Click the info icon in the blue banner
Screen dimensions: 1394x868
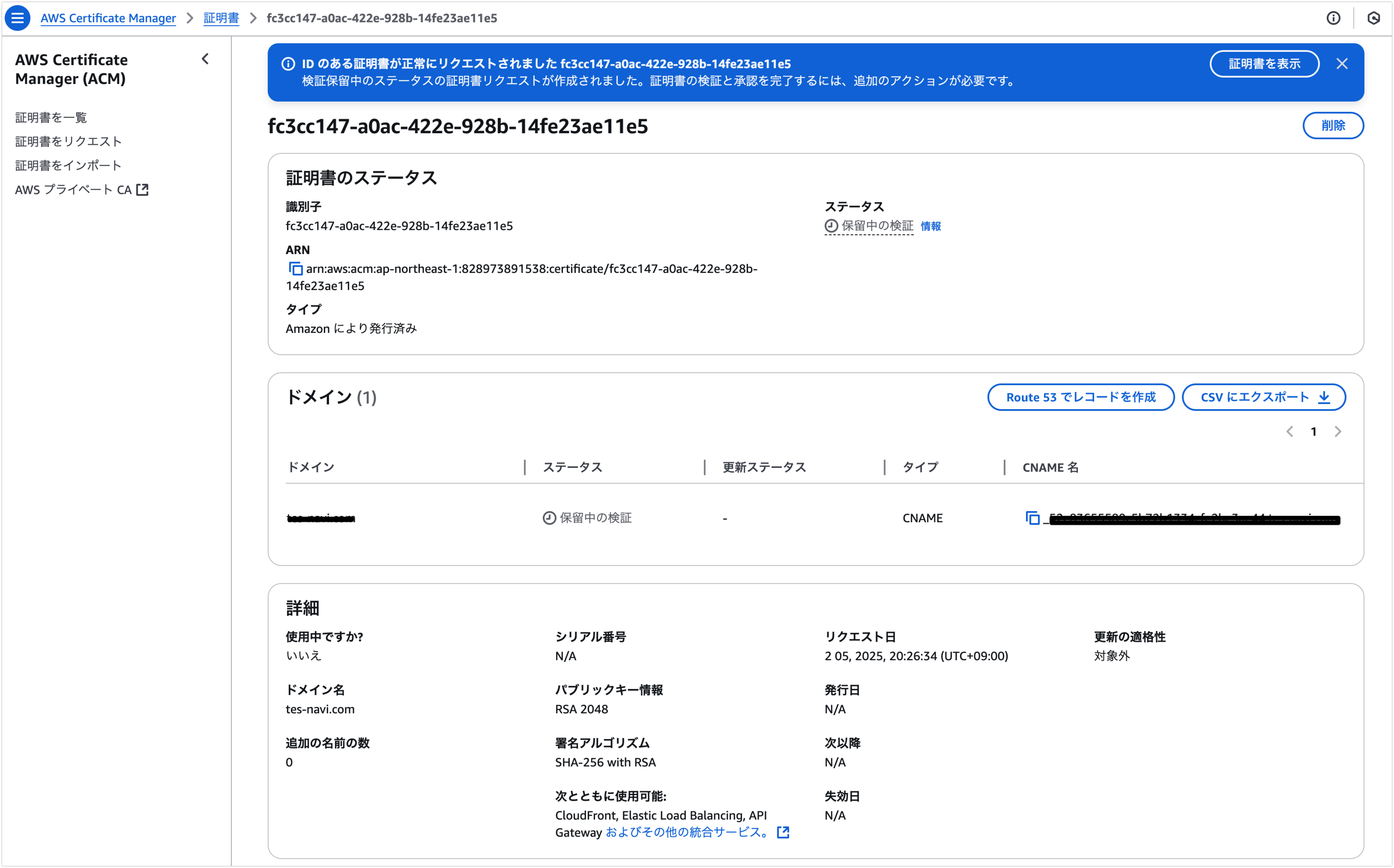coord(288,64)
